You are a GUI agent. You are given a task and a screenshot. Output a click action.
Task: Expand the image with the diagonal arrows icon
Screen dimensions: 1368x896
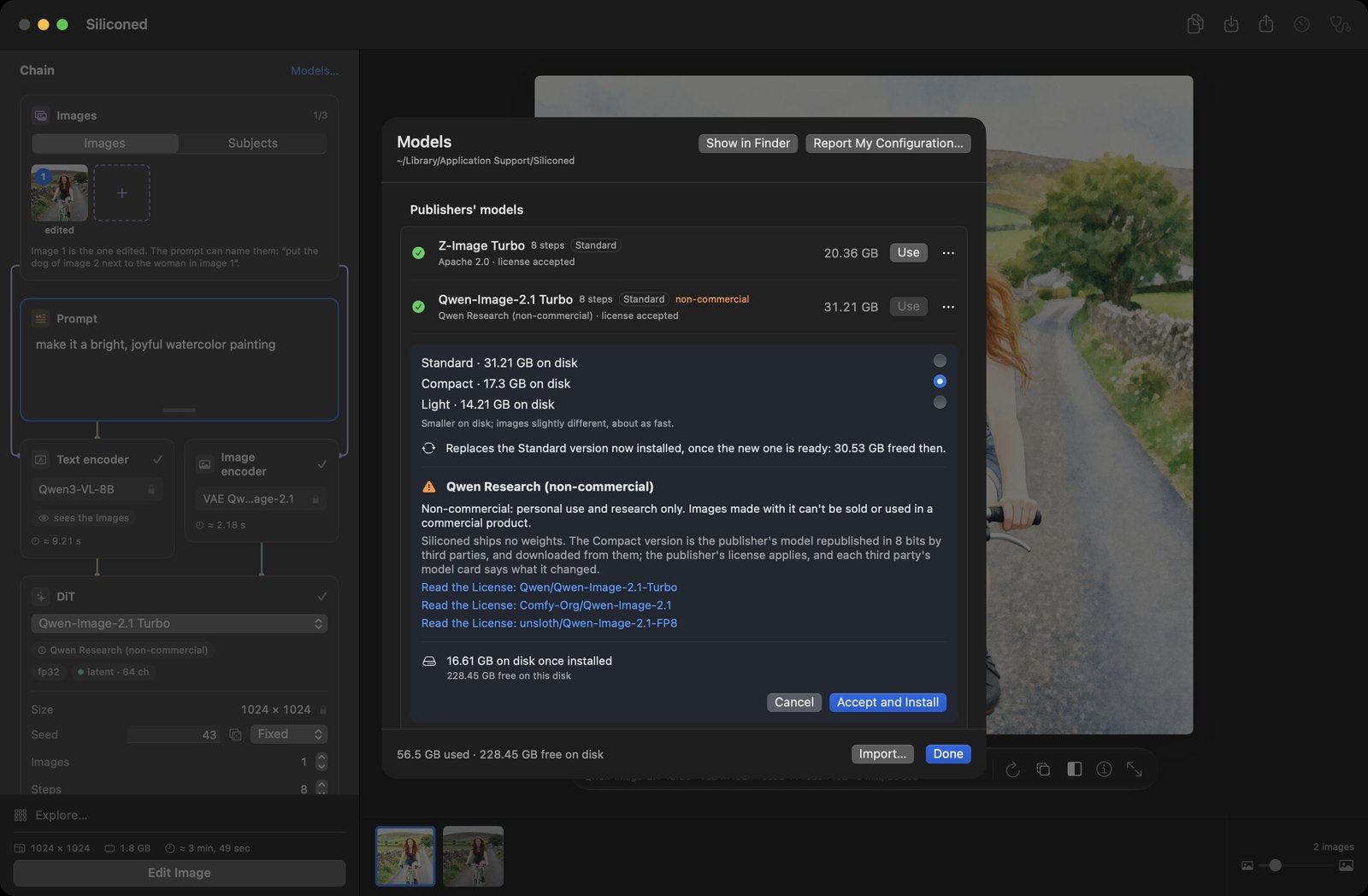(1135, 769)
